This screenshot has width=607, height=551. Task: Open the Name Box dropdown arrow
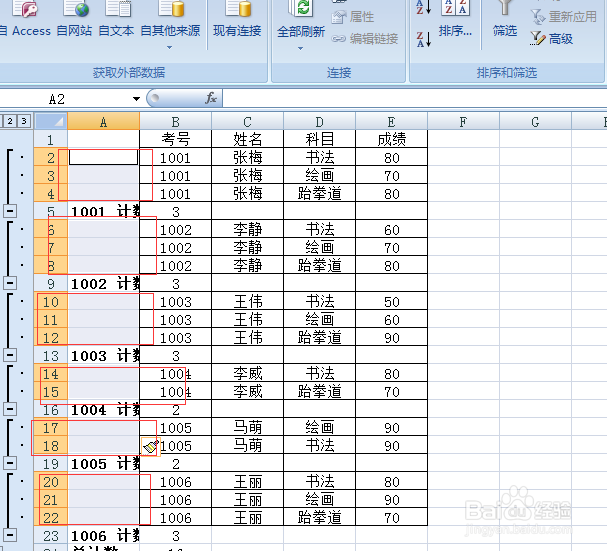pyautogui.click(x=136, y=99)
